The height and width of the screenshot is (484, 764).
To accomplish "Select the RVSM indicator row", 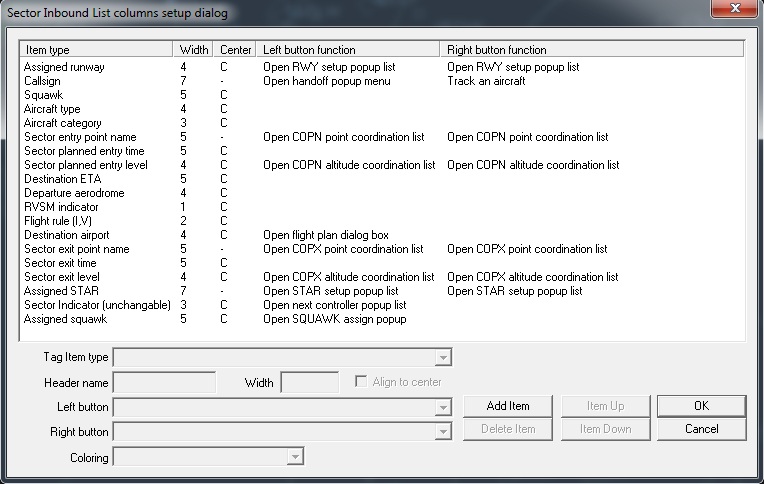I will tap(382, 207).
